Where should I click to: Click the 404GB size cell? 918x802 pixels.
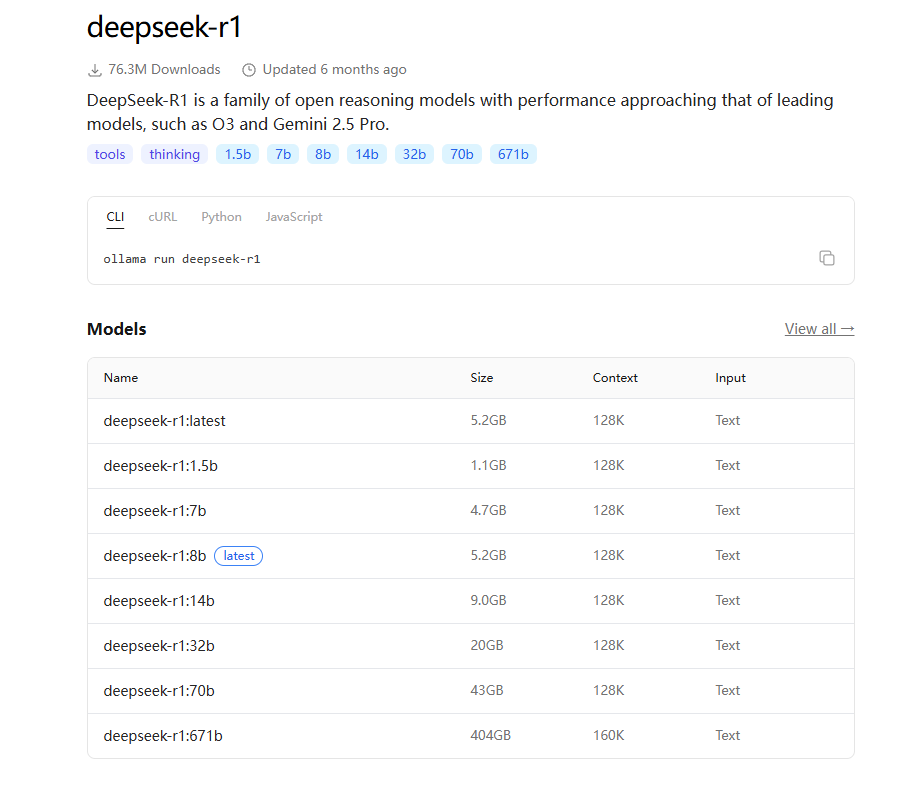[x=491, y=736]
